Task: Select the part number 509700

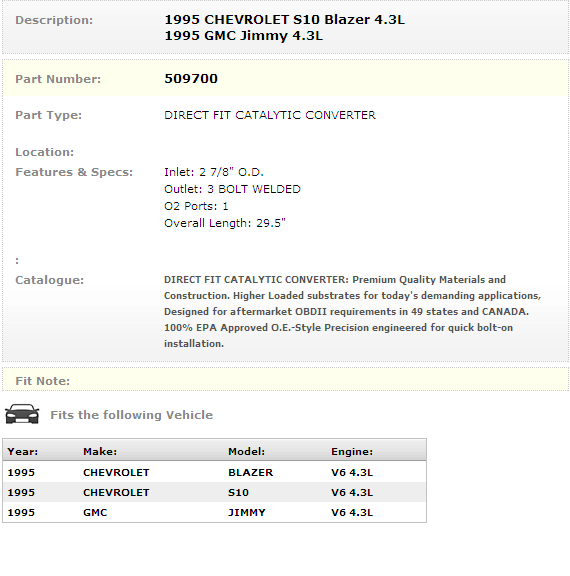Action: [x=191, y=79]
